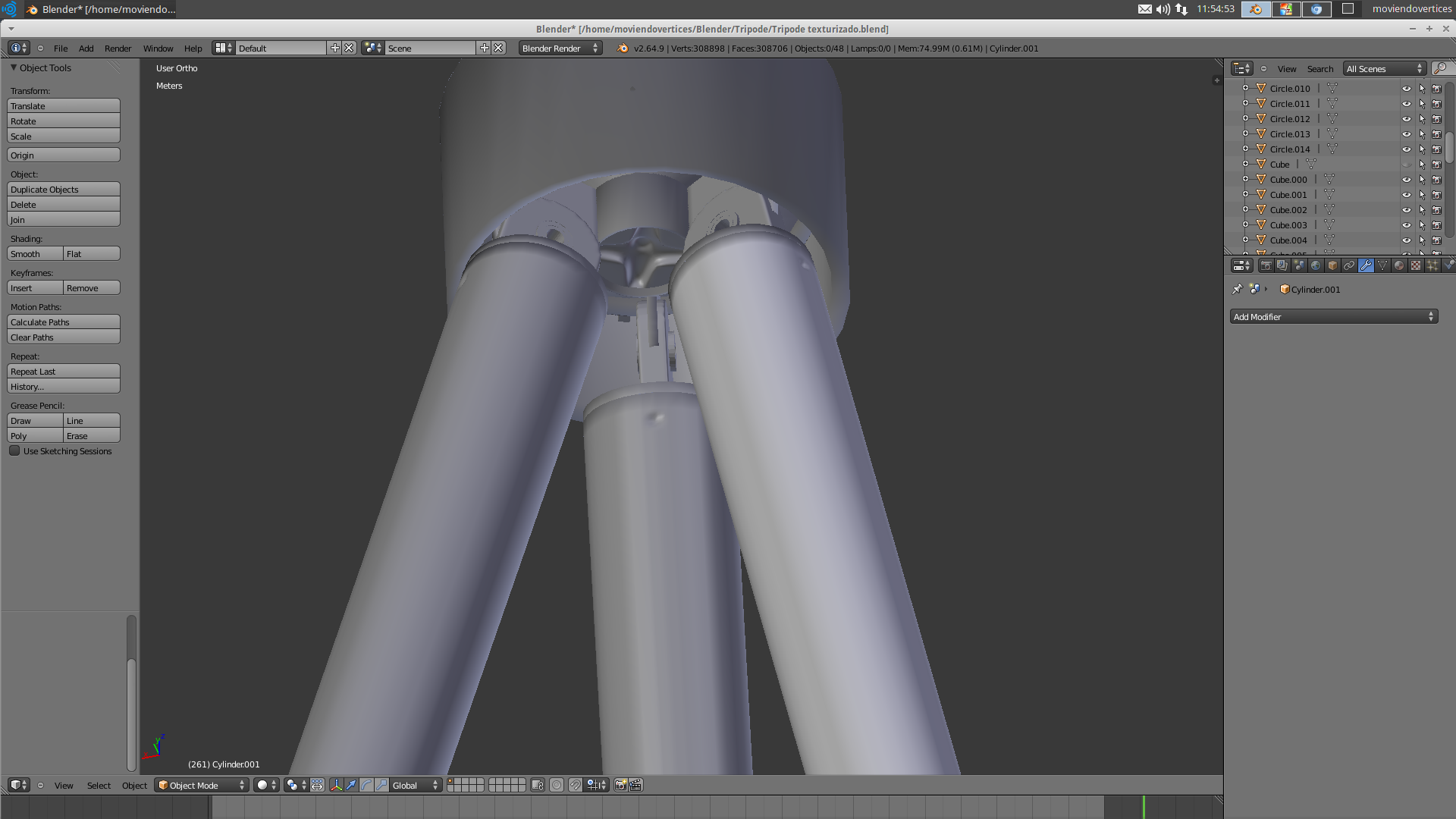The width and height of the screenshot is (1456, 819).
Task: Open the Particles properties tab
Action: pyautogui.click(x=1432, y=265)
